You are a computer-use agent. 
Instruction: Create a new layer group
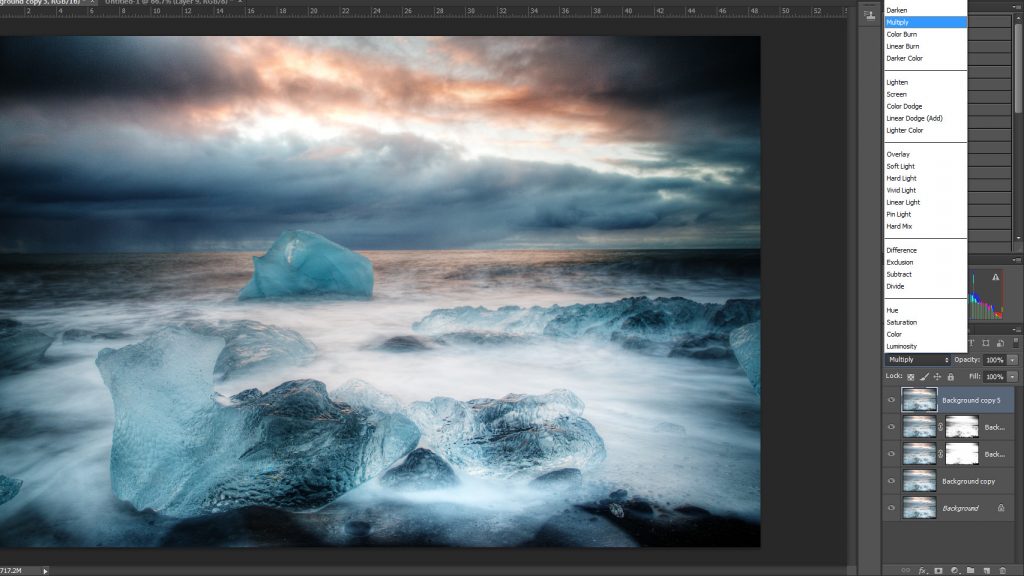970,570
